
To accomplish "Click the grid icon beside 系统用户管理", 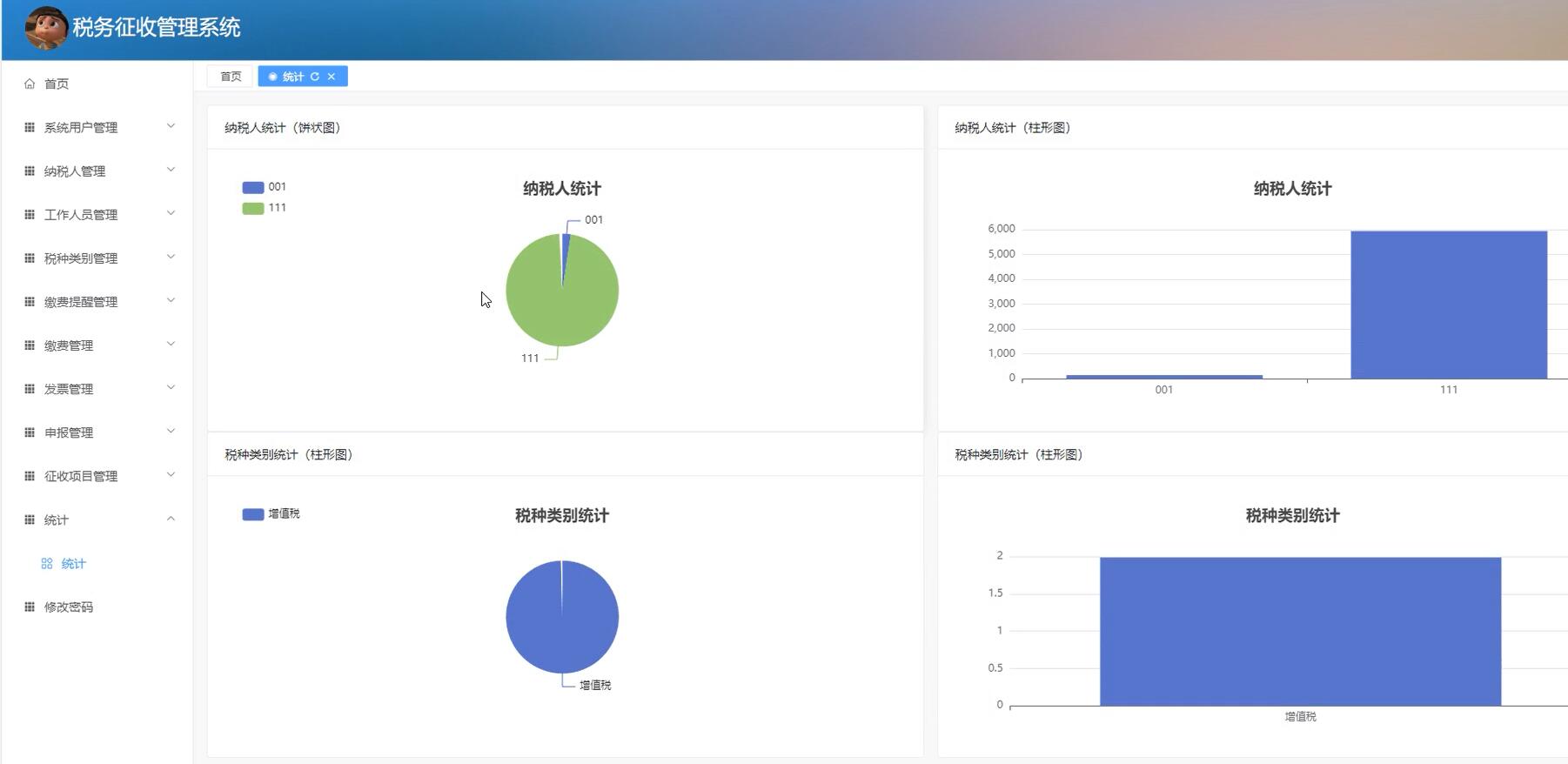I will click(30, 127).
